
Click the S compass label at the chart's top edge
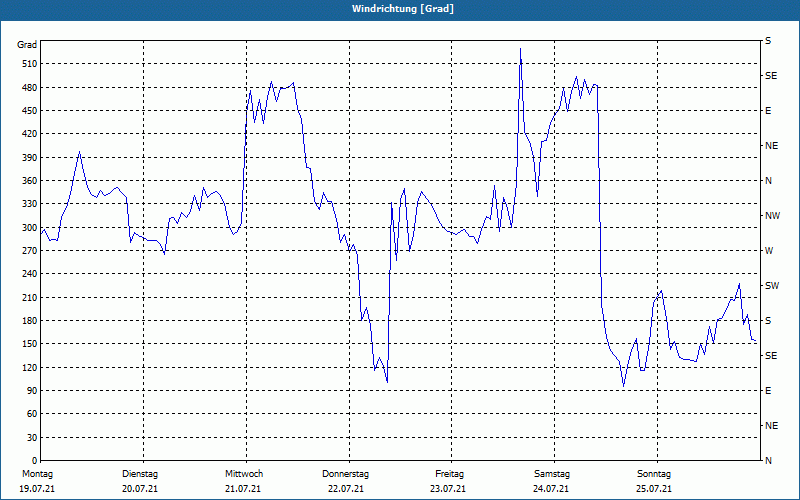point(768,41)
